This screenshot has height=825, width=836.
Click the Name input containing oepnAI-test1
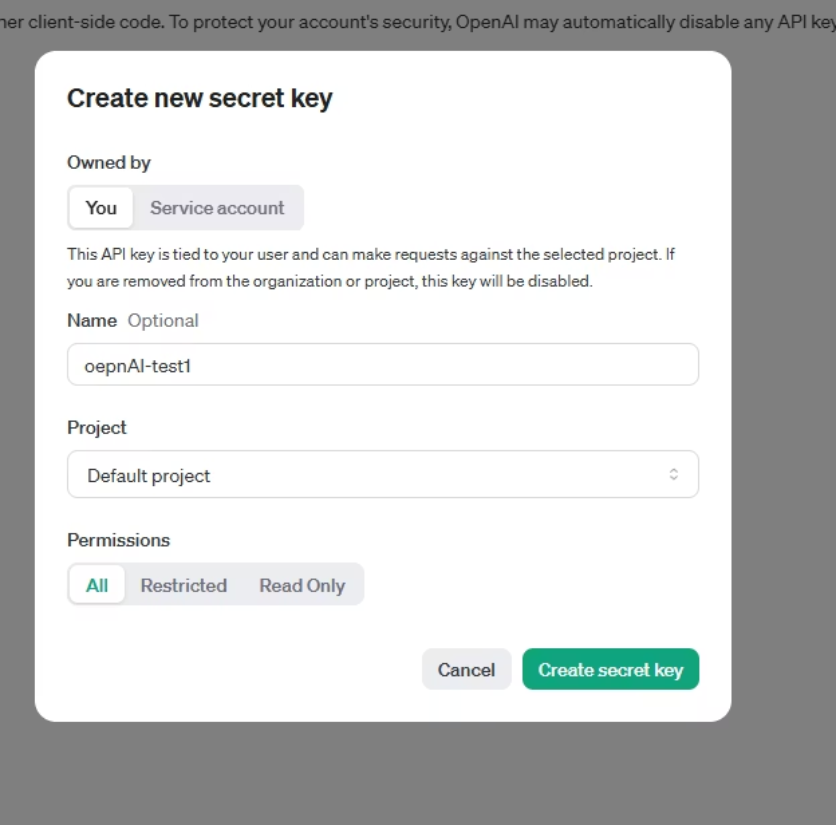click(x=383, y=364)
